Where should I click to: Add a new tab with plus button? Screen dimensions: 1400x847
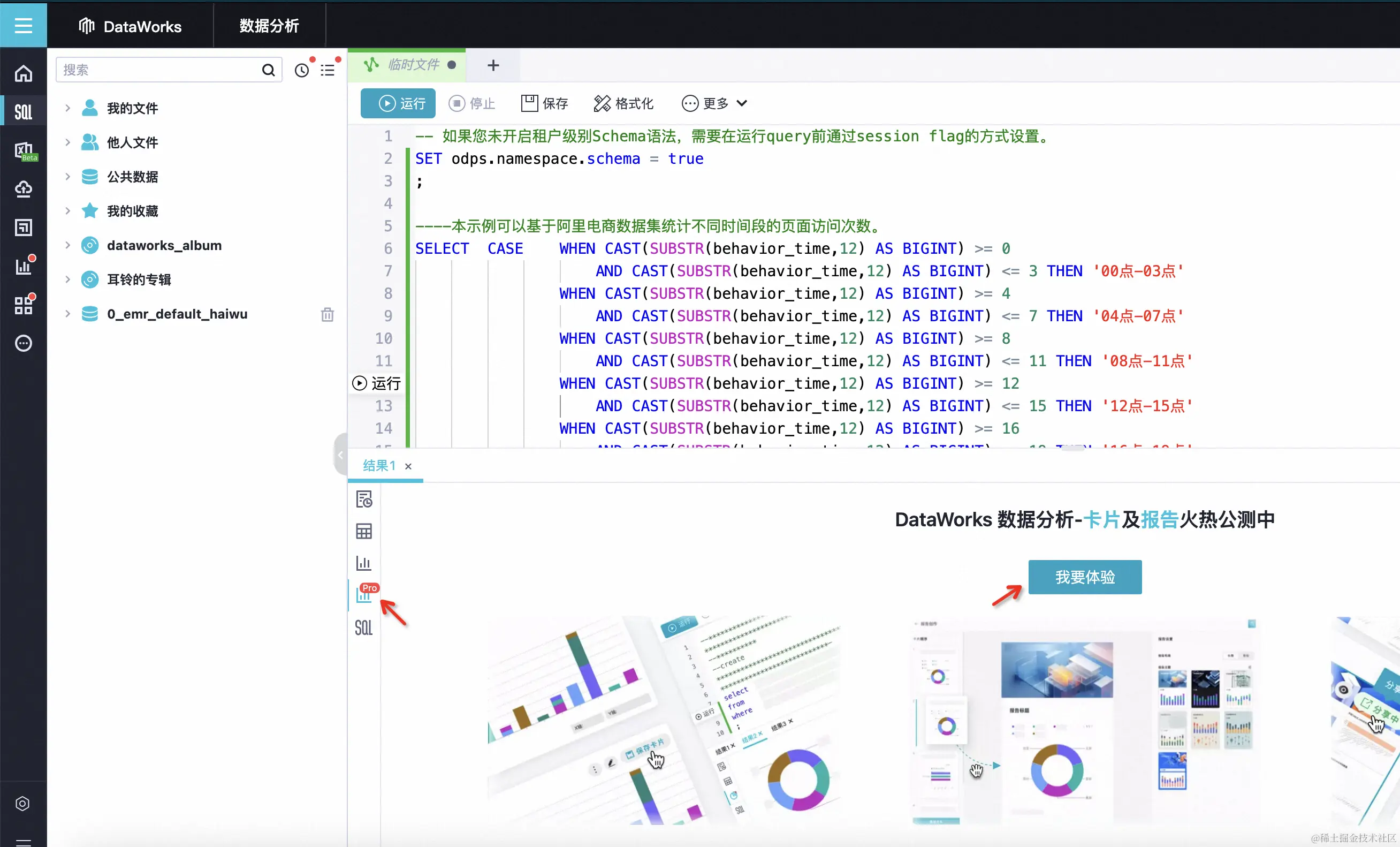(493, 65)
